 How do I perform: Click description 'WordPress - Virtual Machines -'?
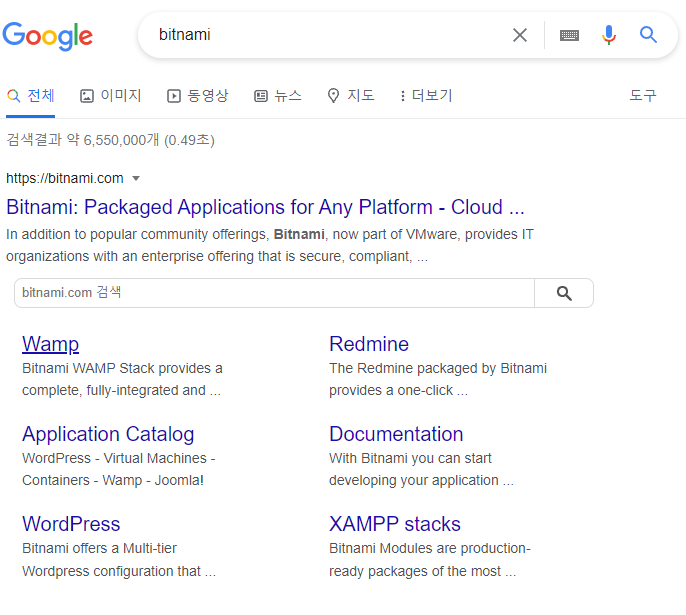pyautogui.click(x=119, y=458)
